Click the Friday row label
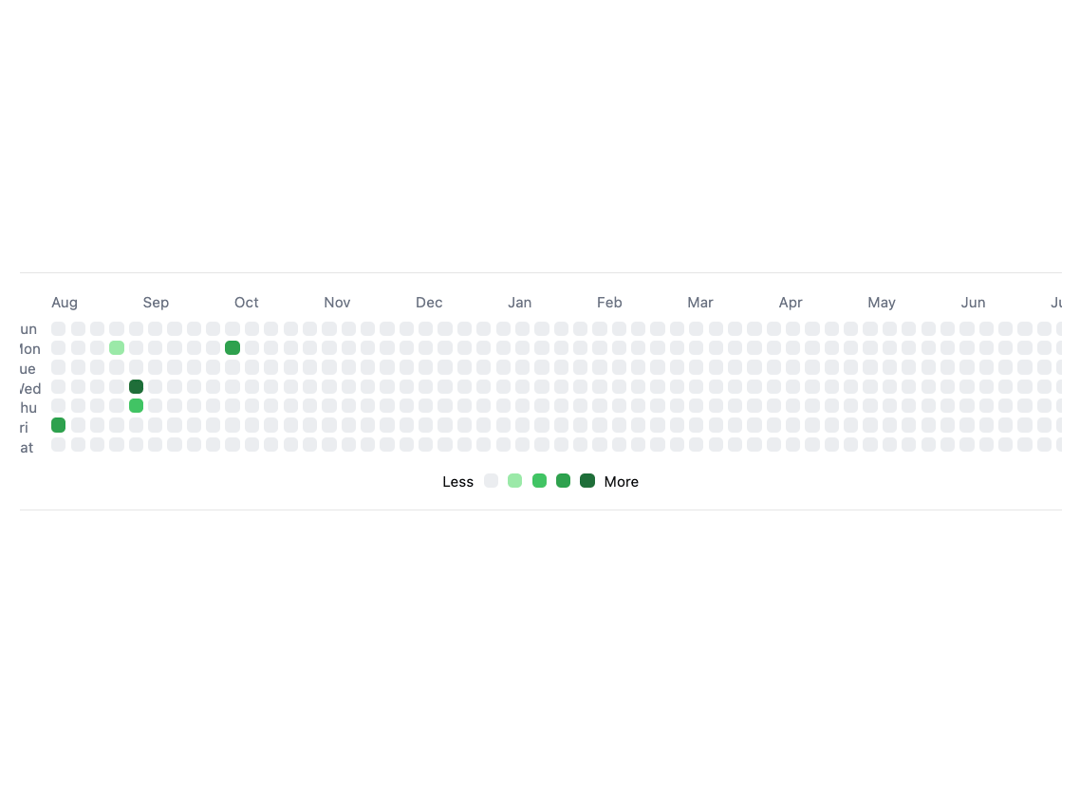This screenshot has width=1080, height=797. (x=24, y=428)
